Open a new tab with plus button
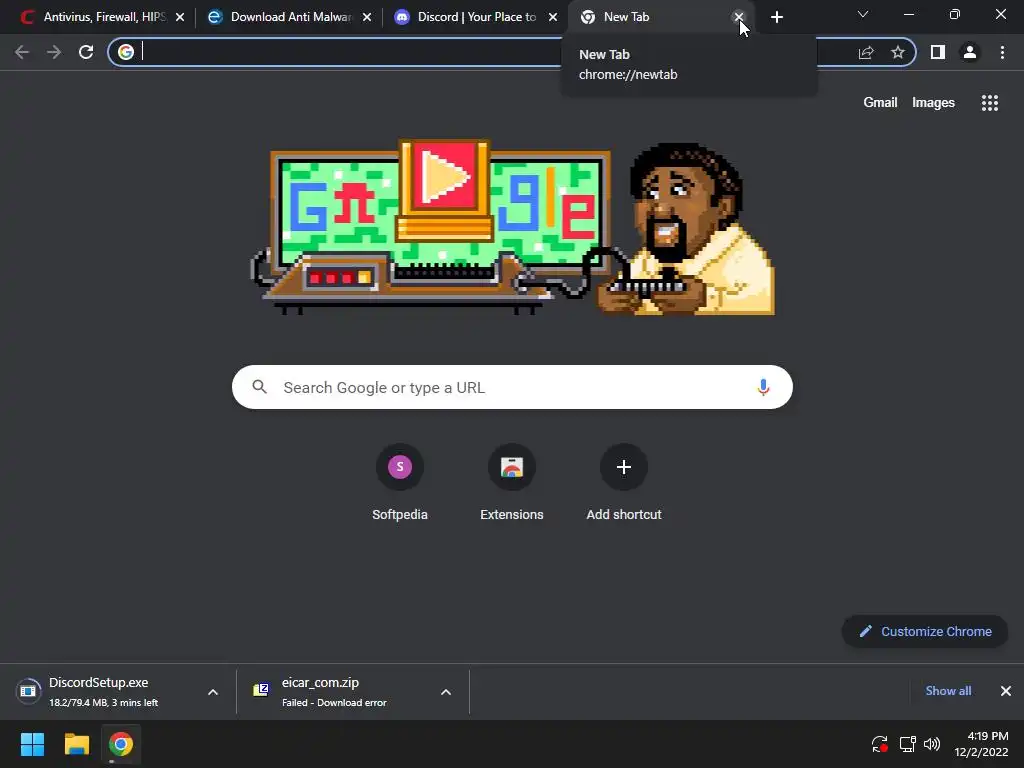 776,17
